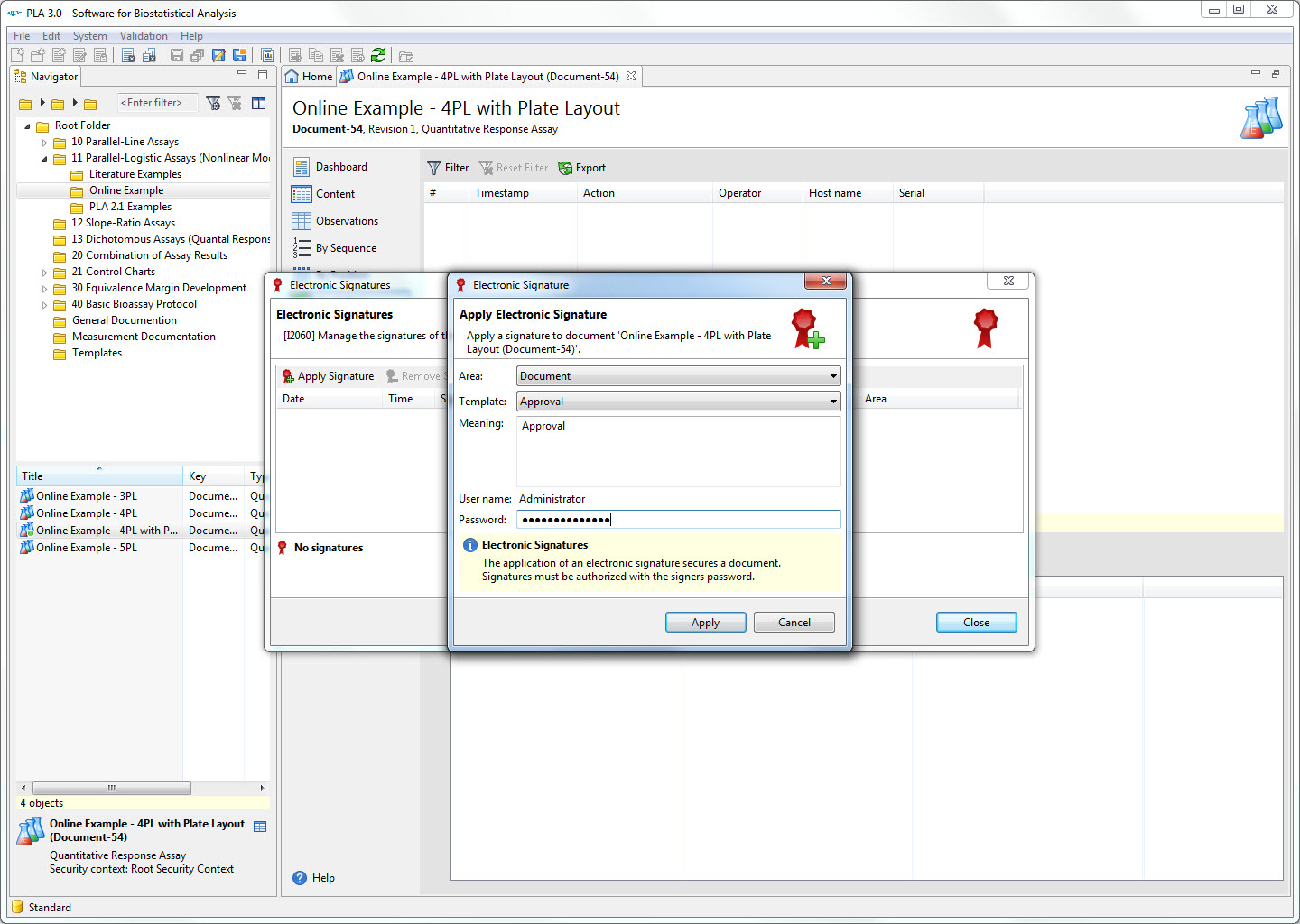Viewport: 1300px width, 924px height.
Task: Click the save-as orange disk toolbar icon
Action: [x=239, y=55]
